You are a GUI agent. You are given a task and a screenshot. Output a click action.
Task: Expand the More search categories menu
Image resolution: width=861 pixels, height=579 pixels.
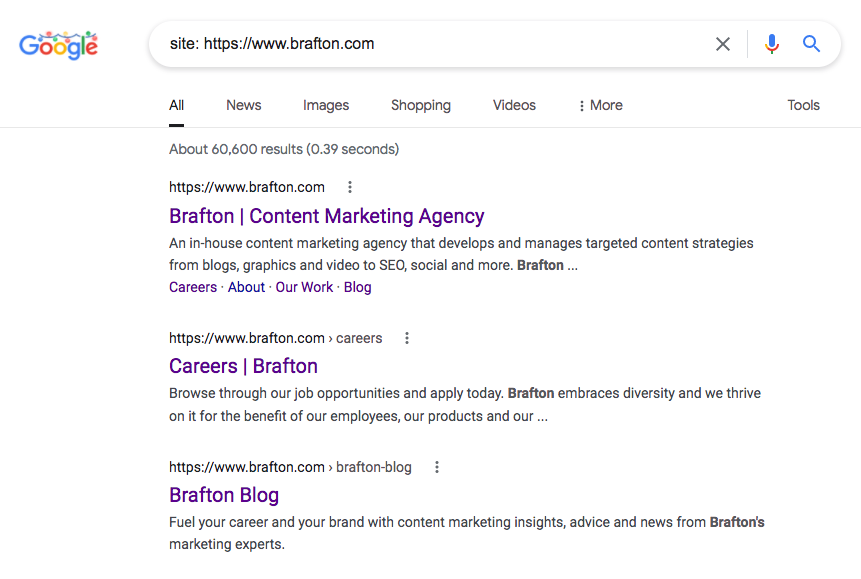(x=599, y=105)
